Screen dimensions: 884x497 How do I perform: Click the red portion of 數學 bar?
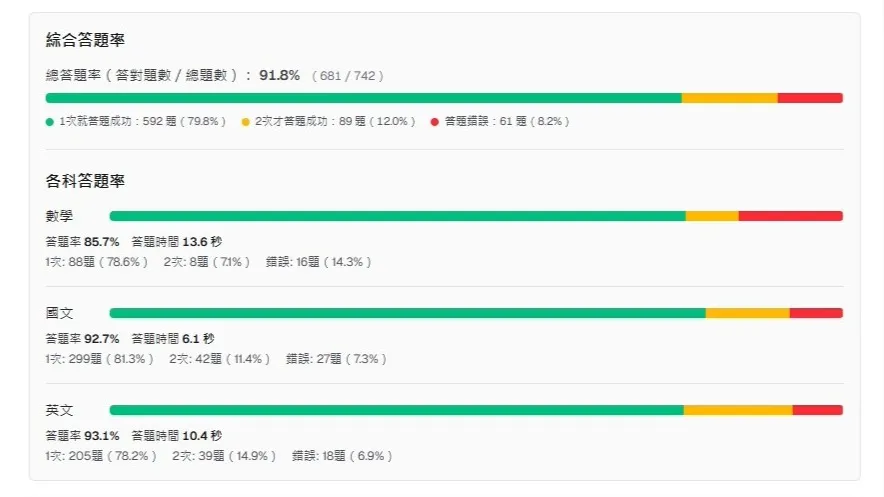(x=790, y=216)
